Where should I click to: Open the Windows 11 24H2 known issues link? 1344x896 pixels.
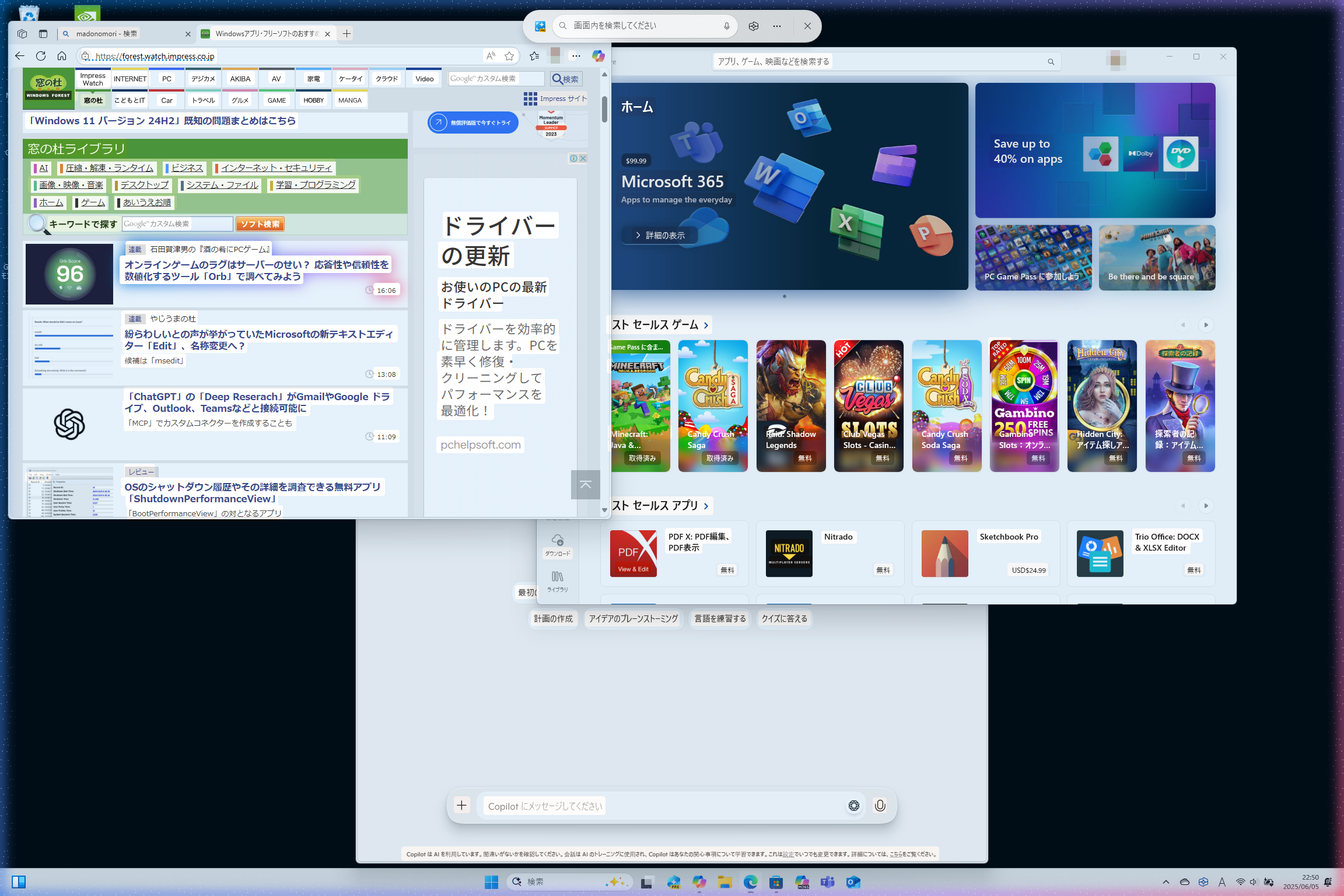tap(163, 121)
